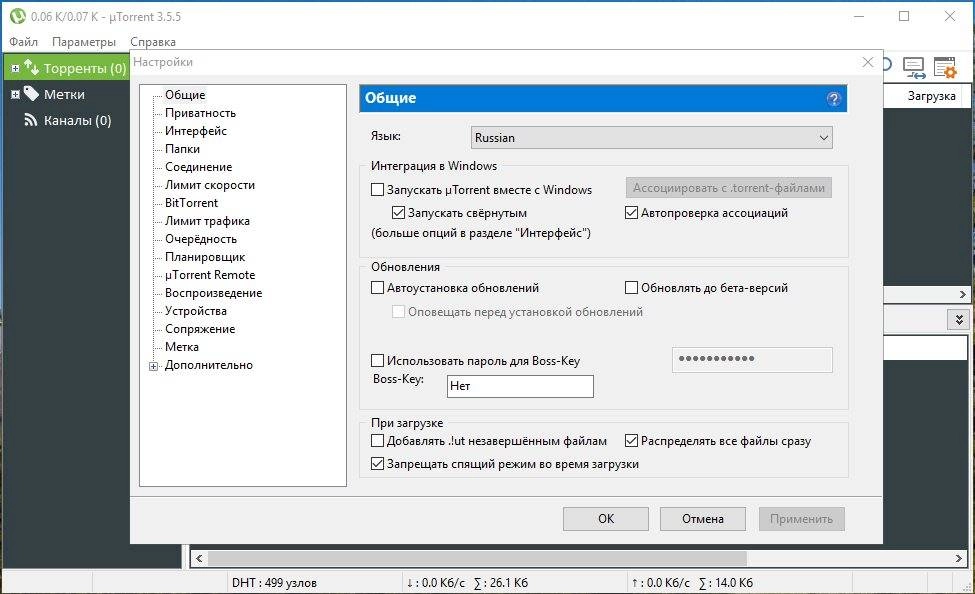
Task: Click the Отмена button
Action: click(x=703, y=519)
